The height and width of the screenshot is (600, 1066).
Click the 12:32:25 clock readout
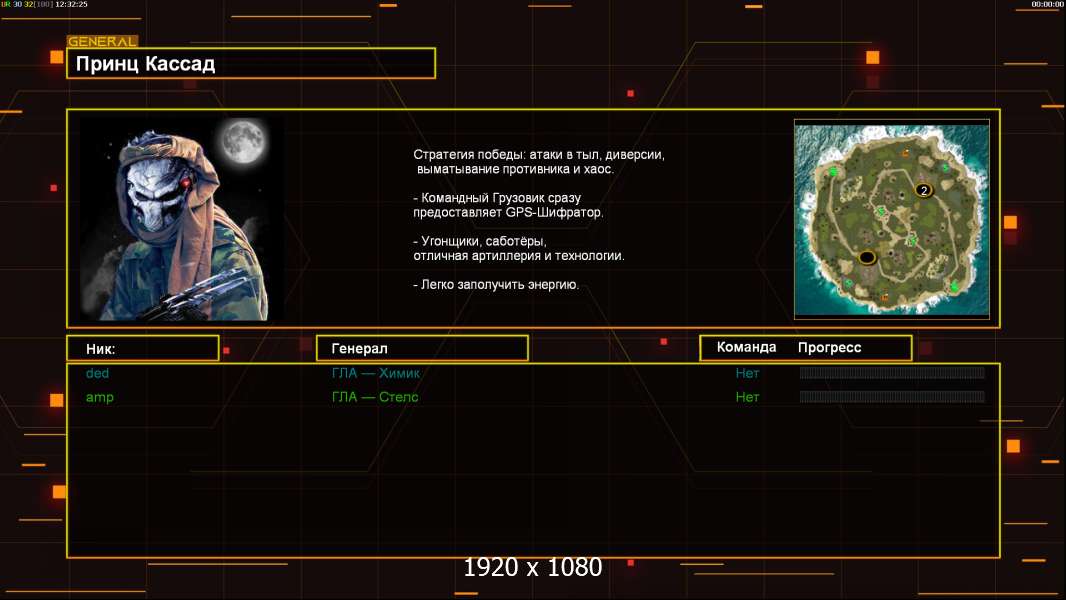[71, 4]
